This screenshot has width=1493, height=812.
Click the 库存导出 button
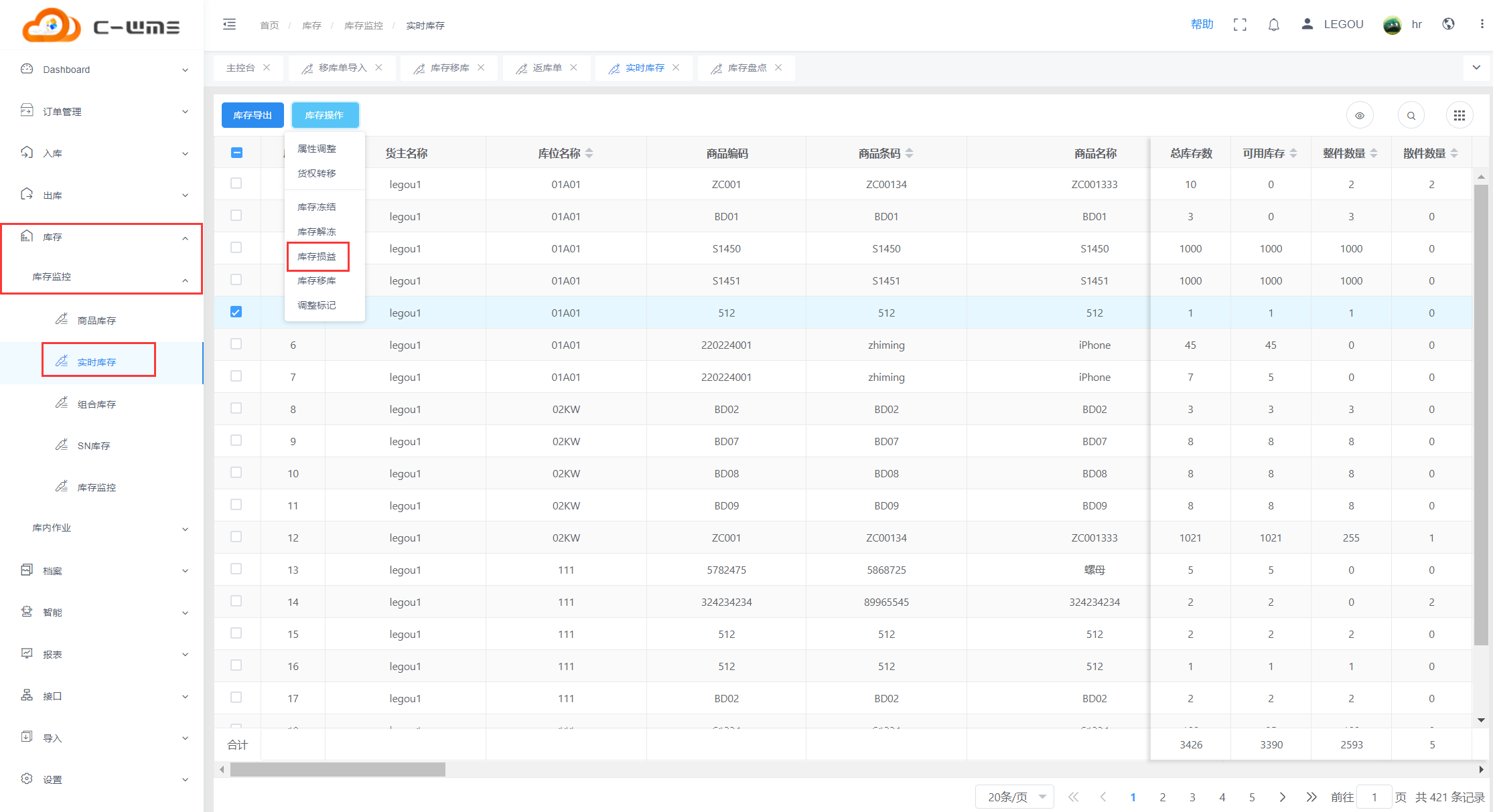click(x=253, y=115)
